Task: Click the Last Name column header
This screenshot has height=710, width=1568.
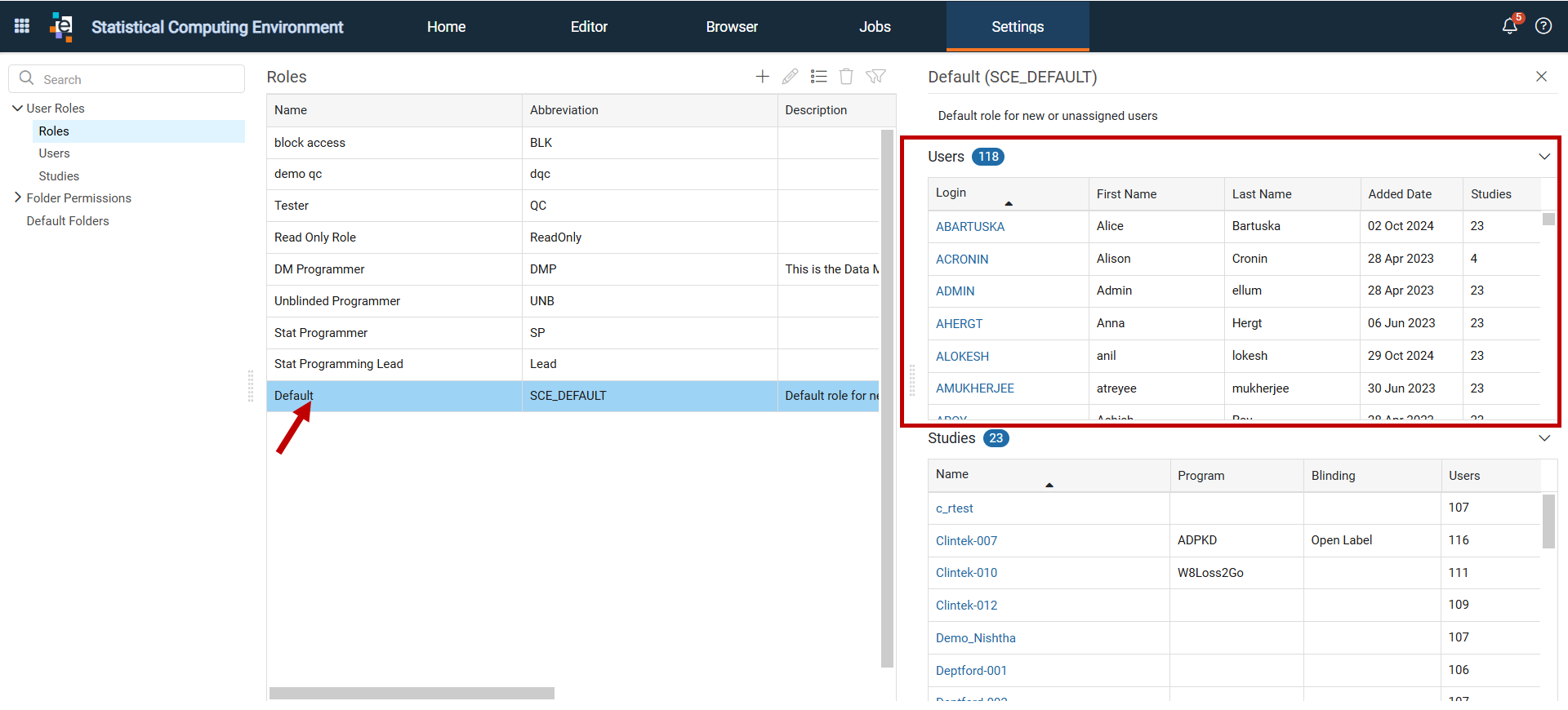Action: (1292, 194)
